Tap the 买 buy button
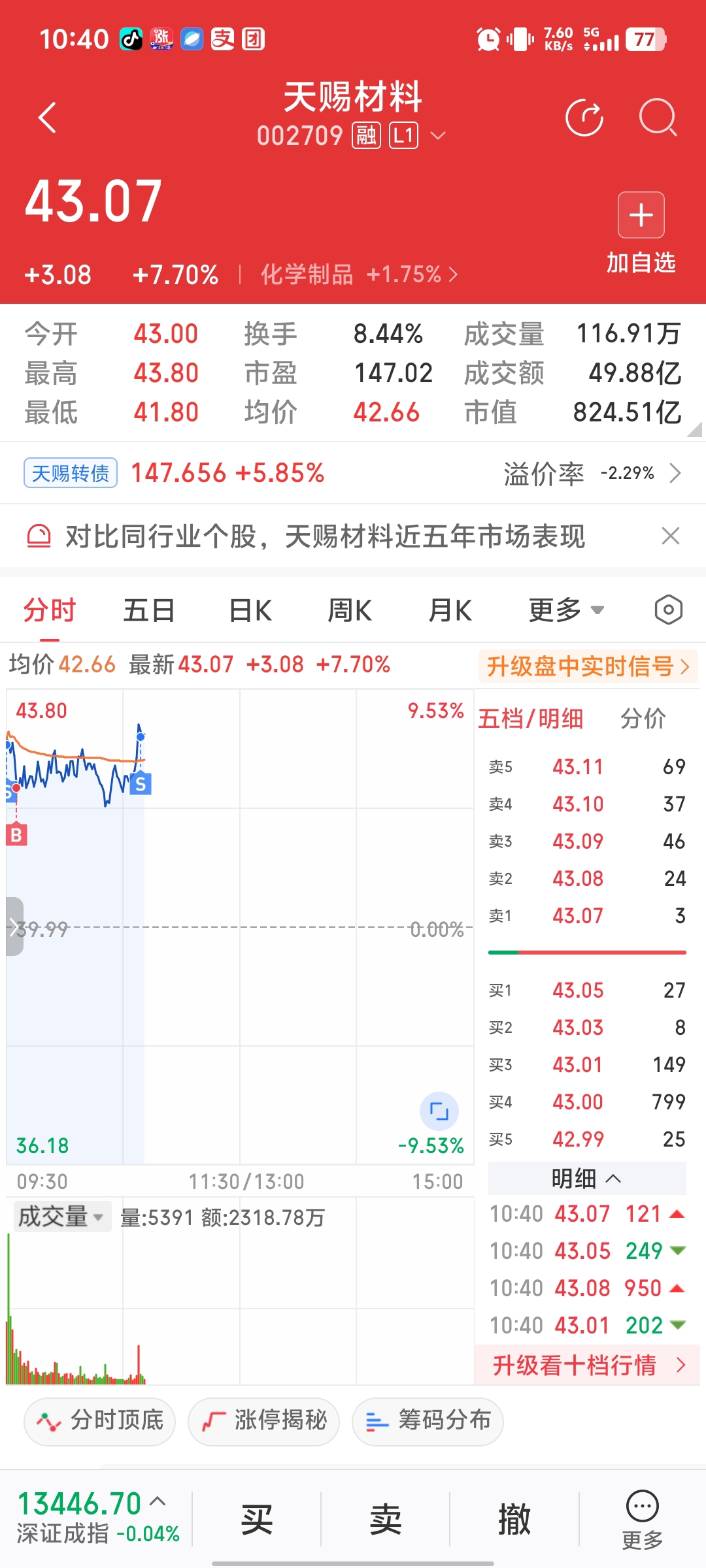 click(256, 1519)
